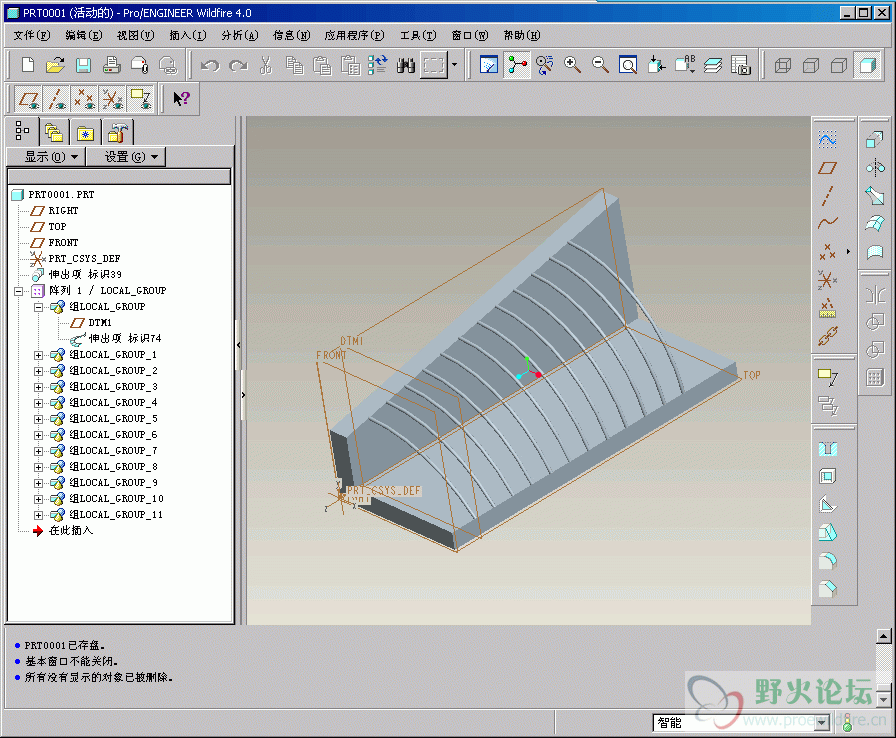Select the Mirror tool in far-right toolbar

(x=875, y=167)
